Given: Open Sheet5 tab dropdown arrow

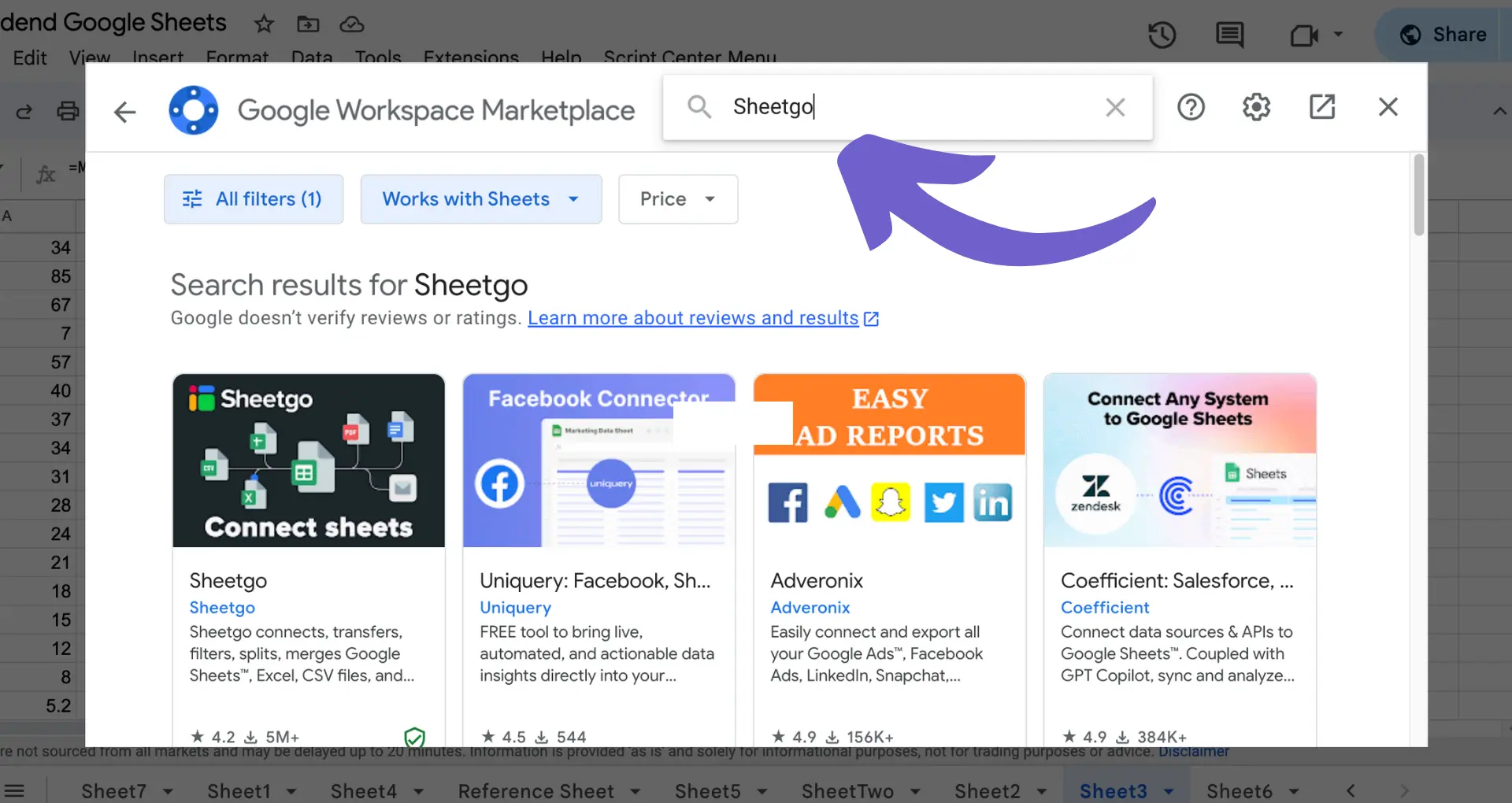Looking at the screenshot, I should (762, 790).
